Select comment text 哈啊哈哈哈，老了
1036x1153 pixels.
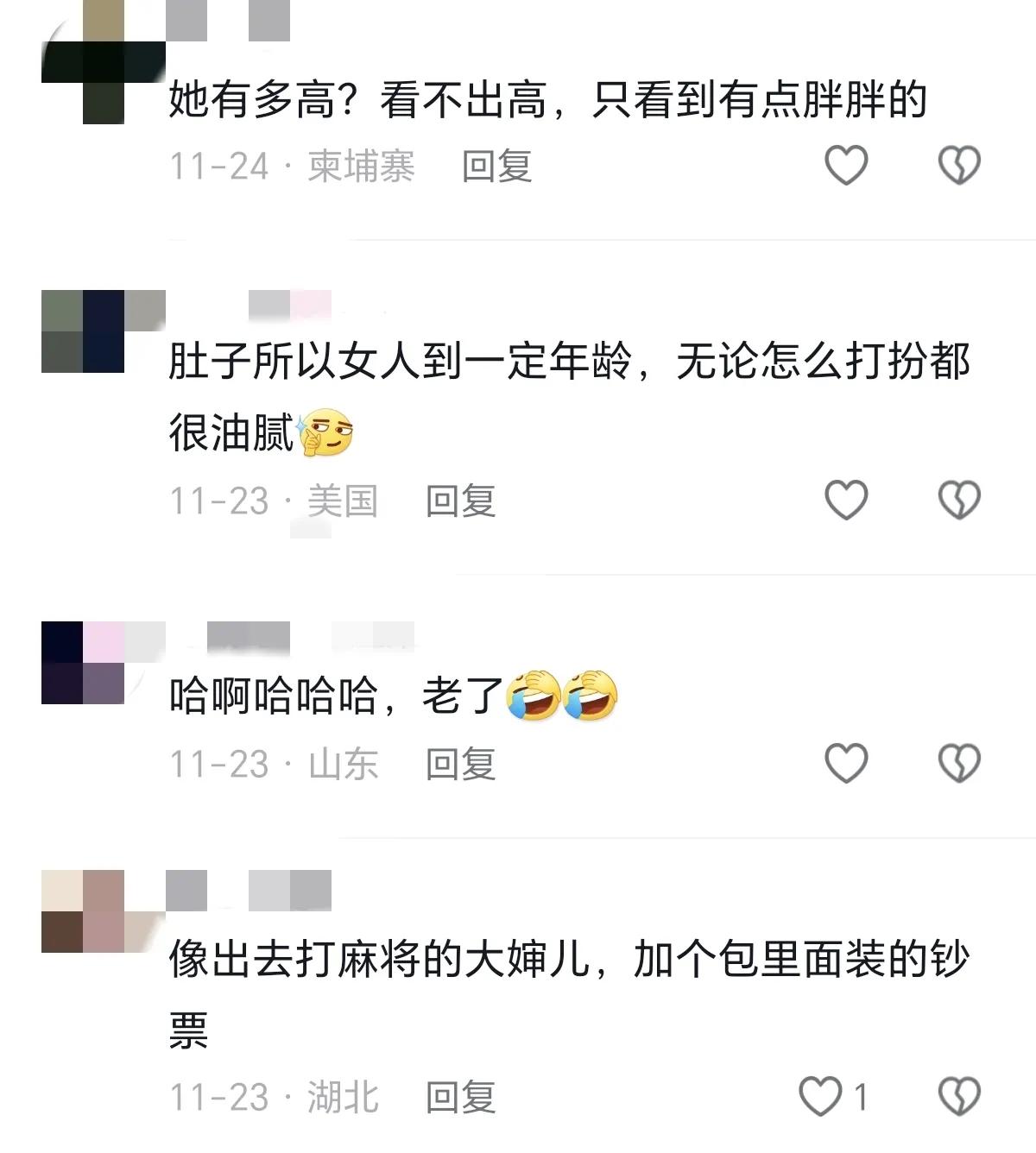click(x=337, y=696)
